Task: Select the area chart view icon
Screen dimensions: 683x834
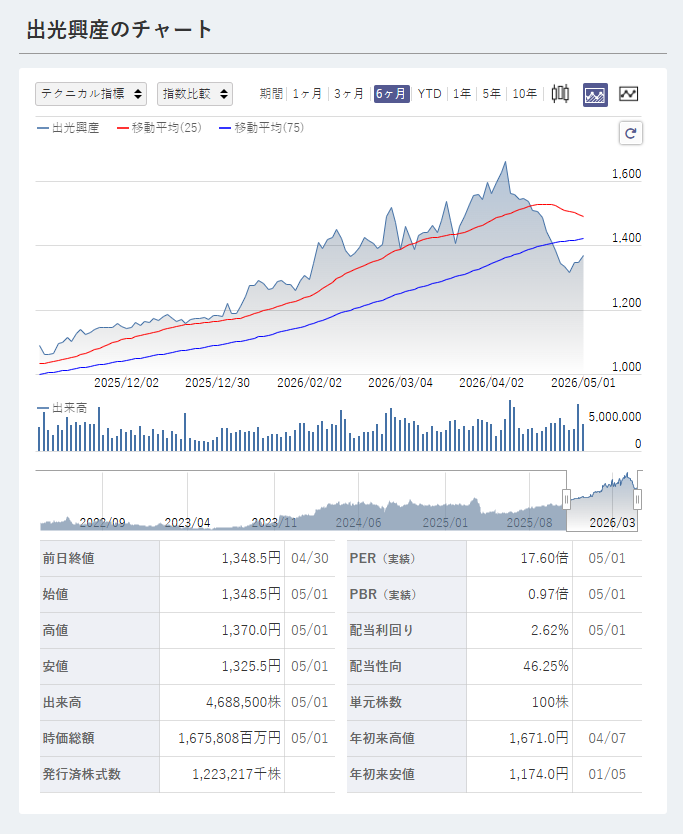Action: (x=595, y=95)
